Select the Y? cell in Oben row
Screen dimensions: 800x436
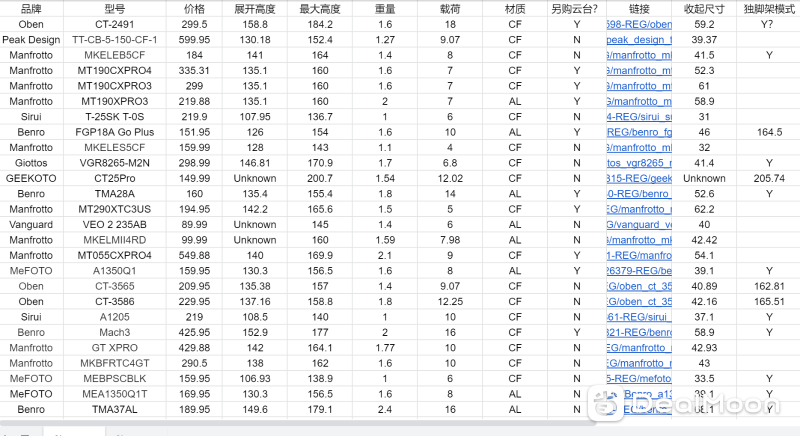[x=769, y=24]
